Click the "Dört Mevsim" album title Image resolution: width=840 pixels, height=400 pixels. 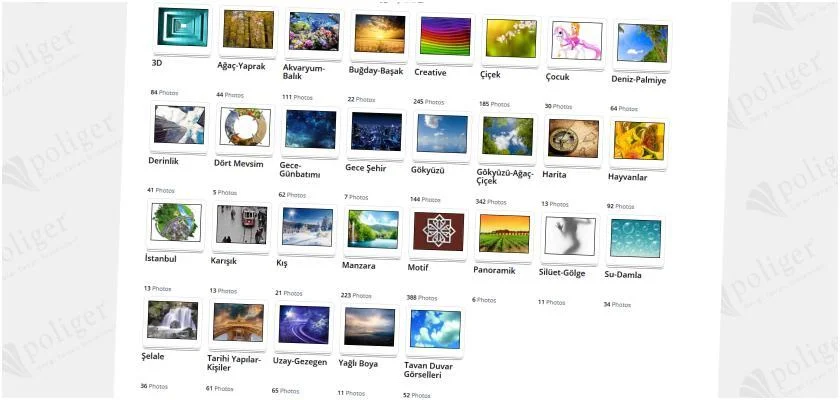point(238,164)
